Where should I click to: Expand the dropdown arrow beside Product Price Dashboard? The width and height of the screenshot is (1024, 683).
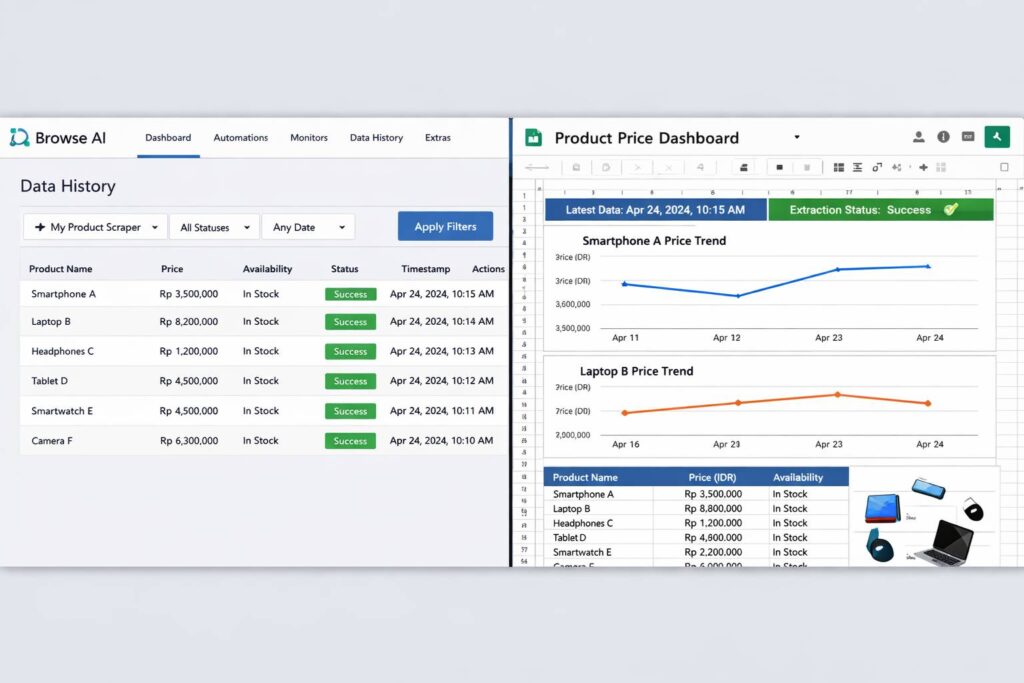[797, 137]
